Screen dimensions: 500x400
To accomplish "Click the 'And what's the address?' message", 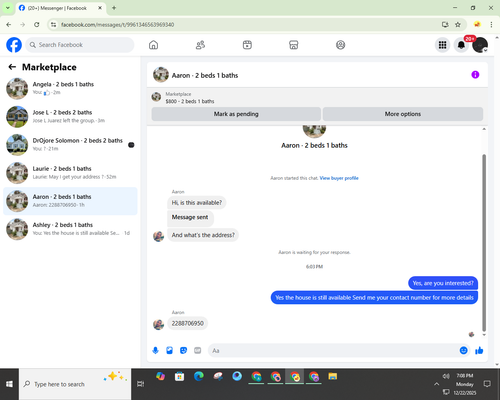I will 203,235.
